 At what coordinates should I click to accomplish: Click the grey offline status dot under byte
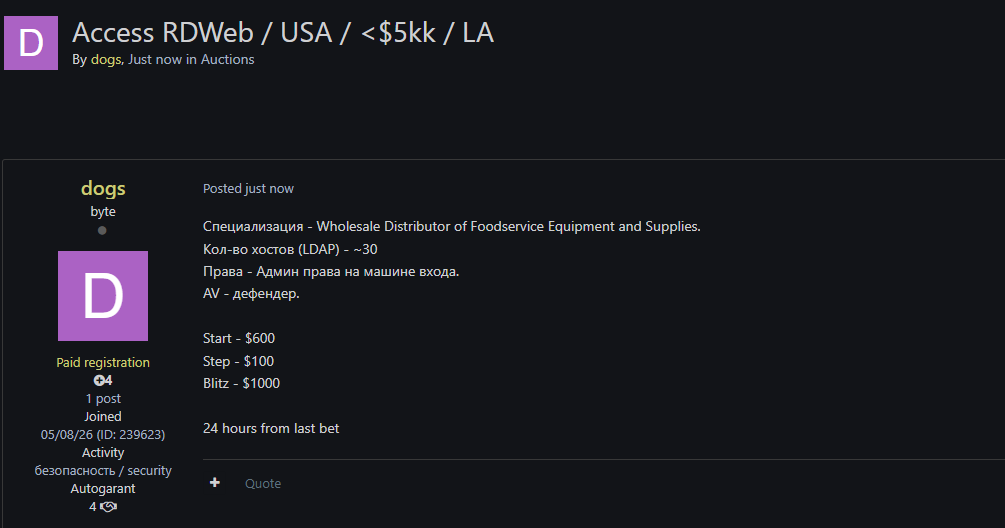[102, 231]
